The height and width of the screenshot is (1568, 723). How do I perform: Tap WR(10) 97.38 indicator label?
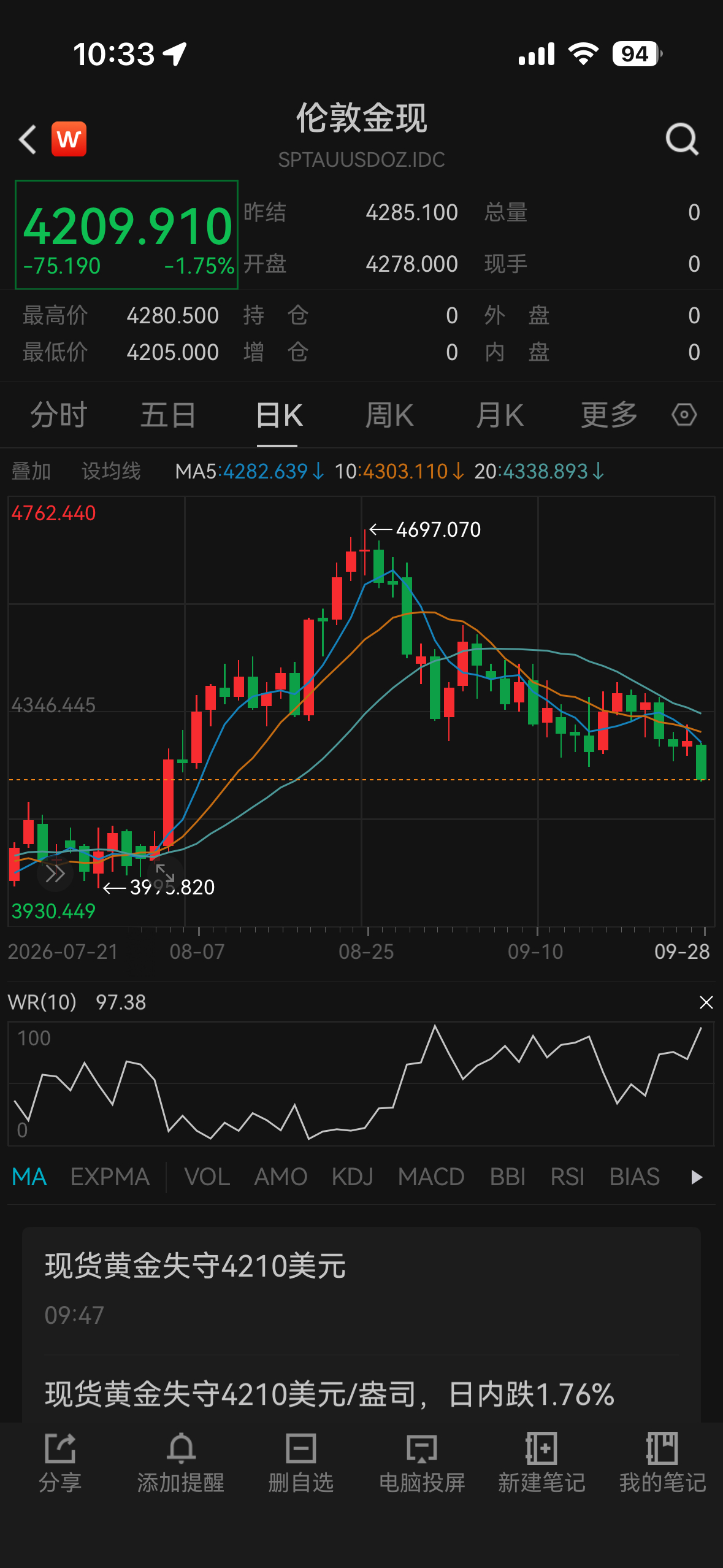pos(77,1002)
